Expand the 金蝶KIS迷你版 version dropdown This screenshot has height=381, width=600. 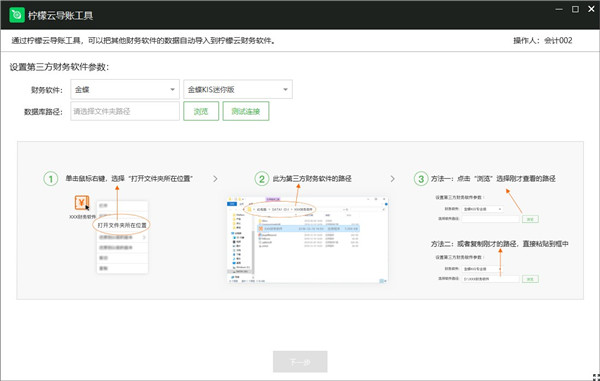[x=238, y=90]
